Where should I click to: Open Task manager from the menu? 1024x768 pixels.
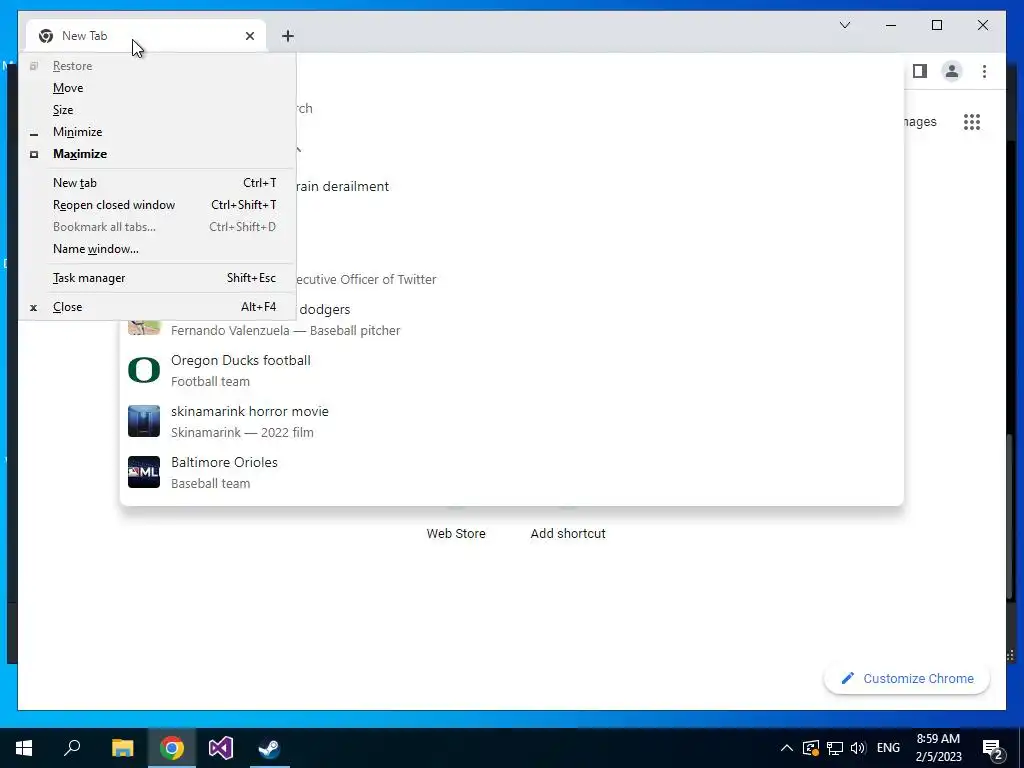click(x=157, y=278)
